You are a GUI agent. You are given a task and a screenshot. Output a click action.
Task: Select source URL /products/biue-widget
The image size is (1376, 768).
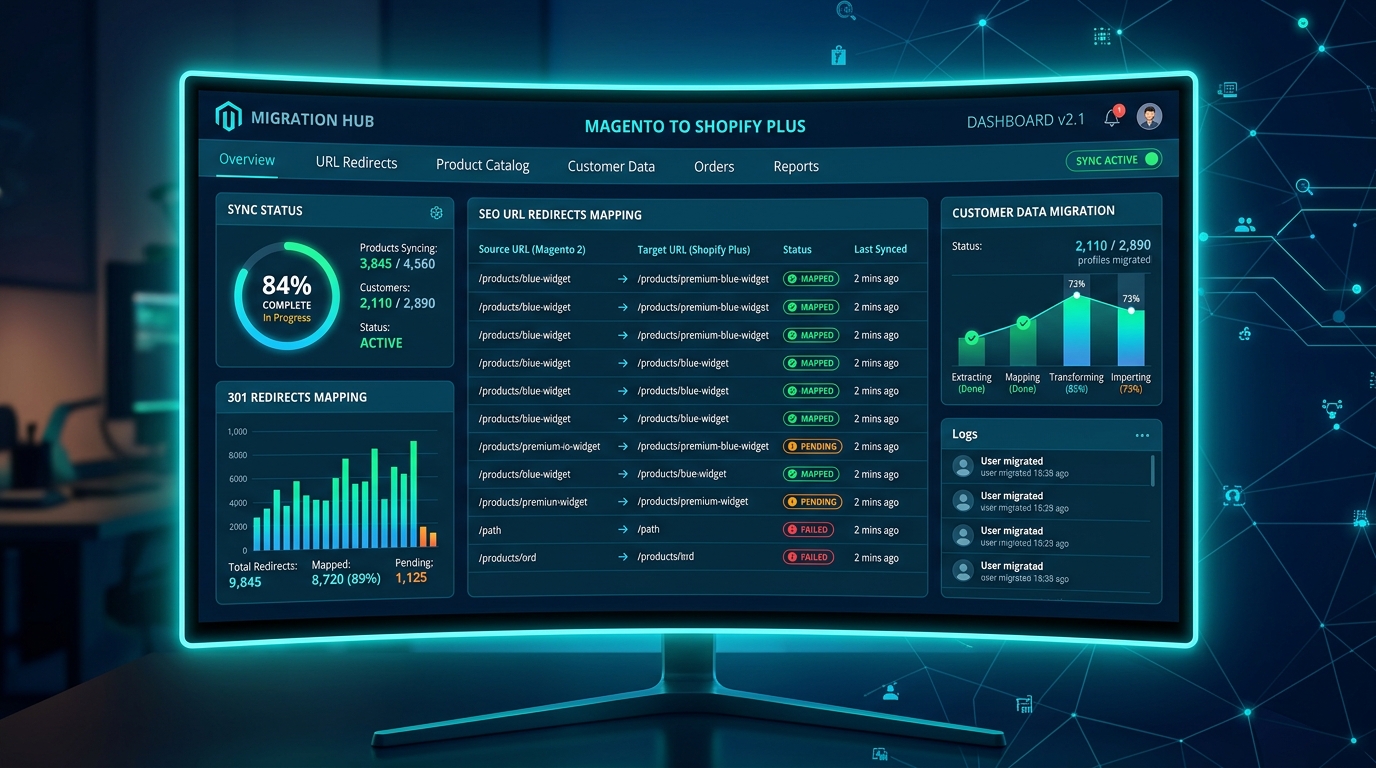click(524, 363)
